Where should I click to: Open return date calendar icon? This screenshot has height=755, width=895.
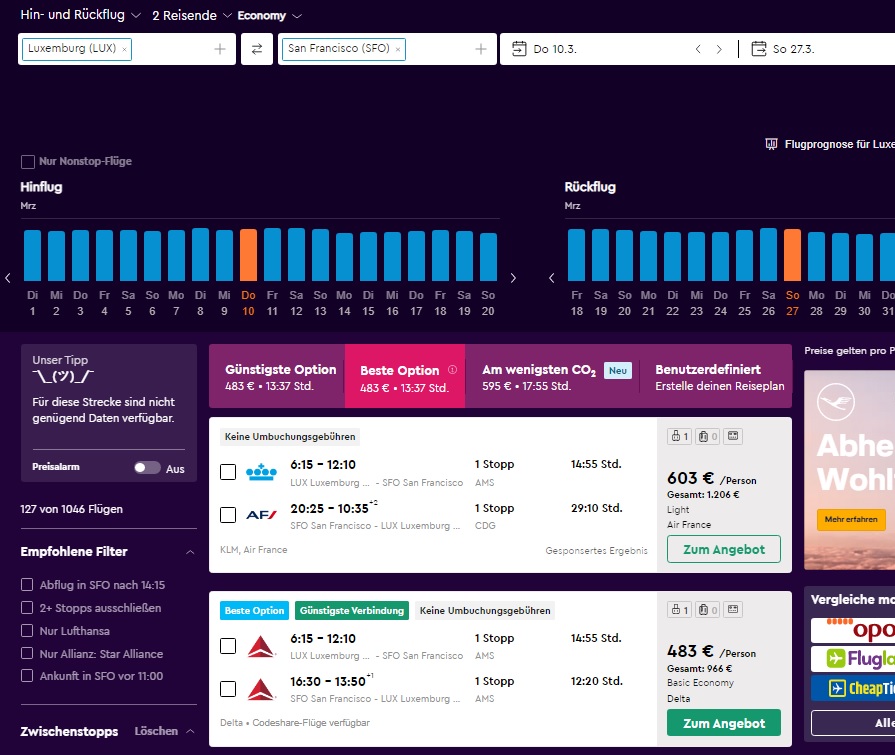click(758, 49)
